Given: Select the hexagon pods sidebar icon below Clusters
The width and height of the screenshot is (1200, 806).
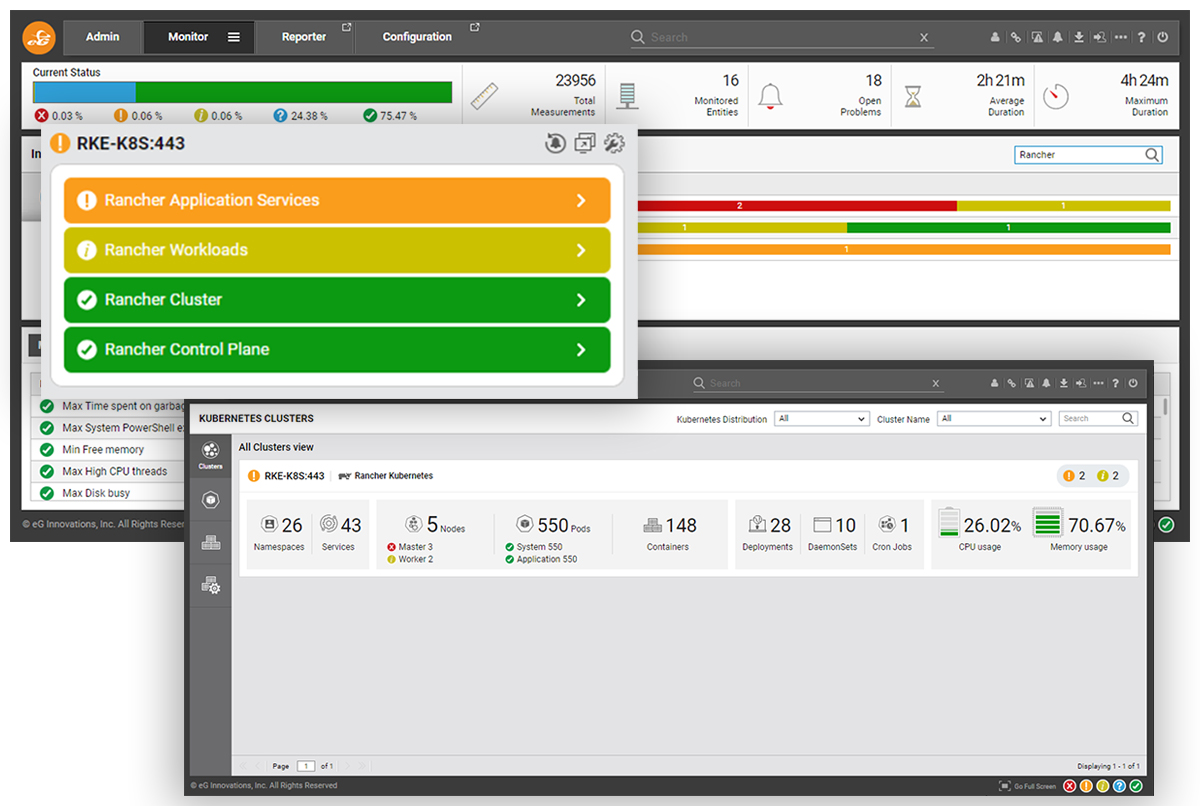Looking at the screenshot, I should (210, 500).
